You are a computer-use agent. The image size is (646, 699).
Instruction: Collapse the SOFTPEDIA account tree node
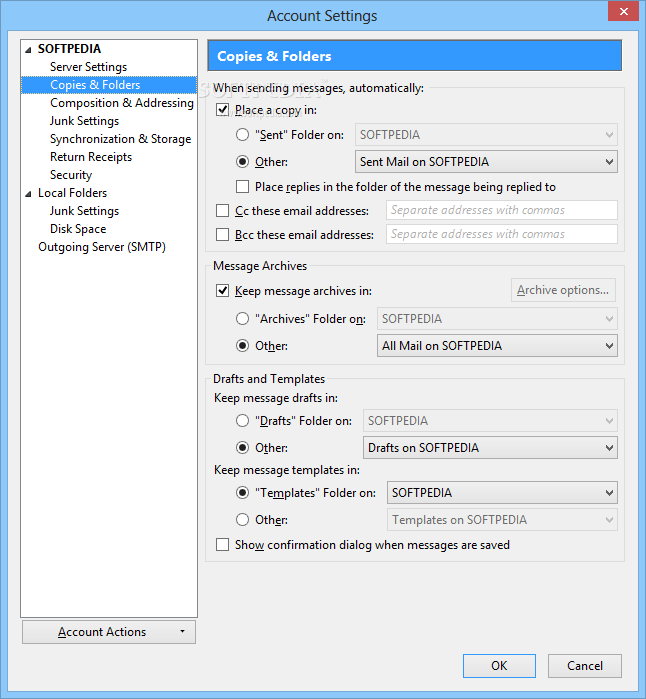tap(29, 49)
